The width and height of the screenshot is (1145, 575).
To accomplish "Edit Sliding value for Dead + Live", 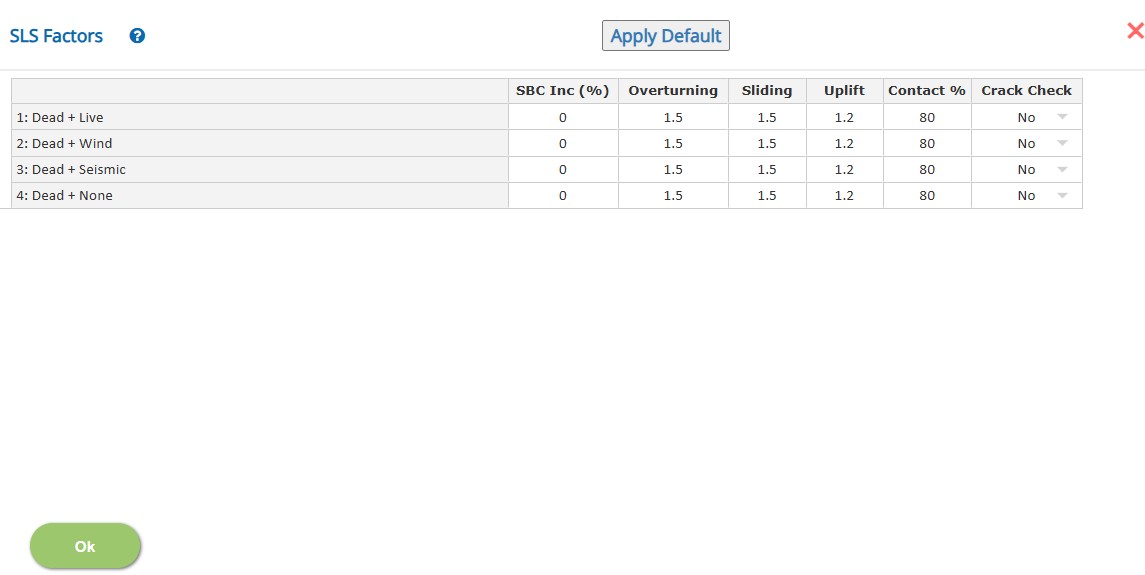I will (767, 117).
